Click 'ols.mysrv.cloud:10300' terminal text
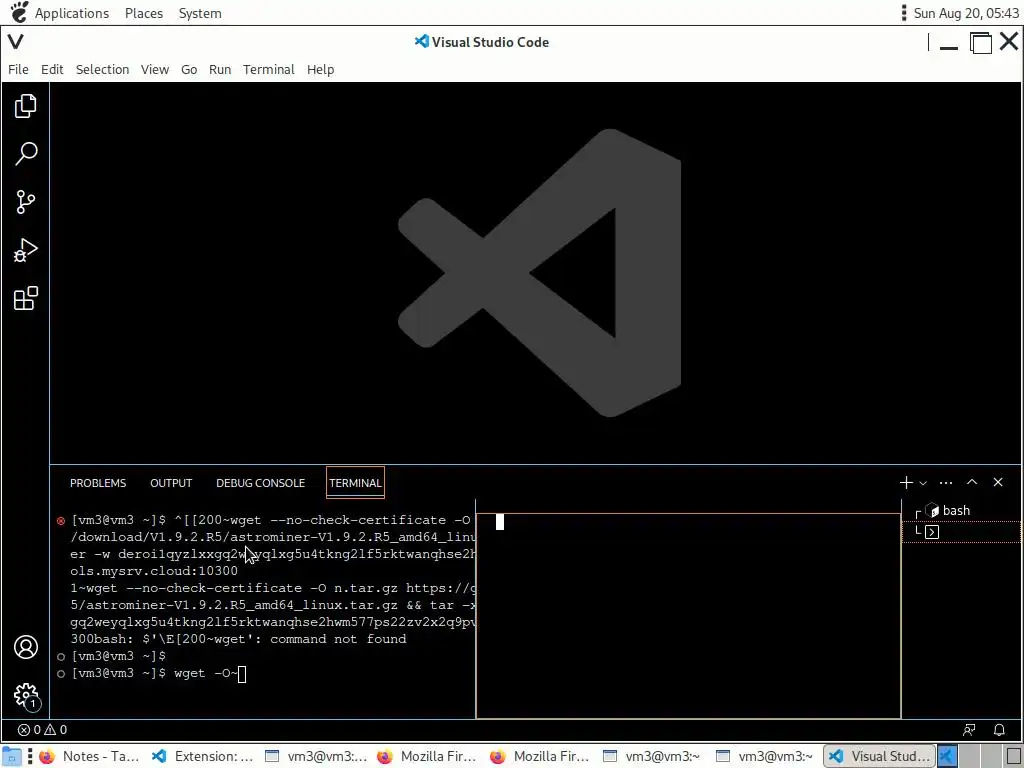1024x768 pixels. click(x=154, y=571)
